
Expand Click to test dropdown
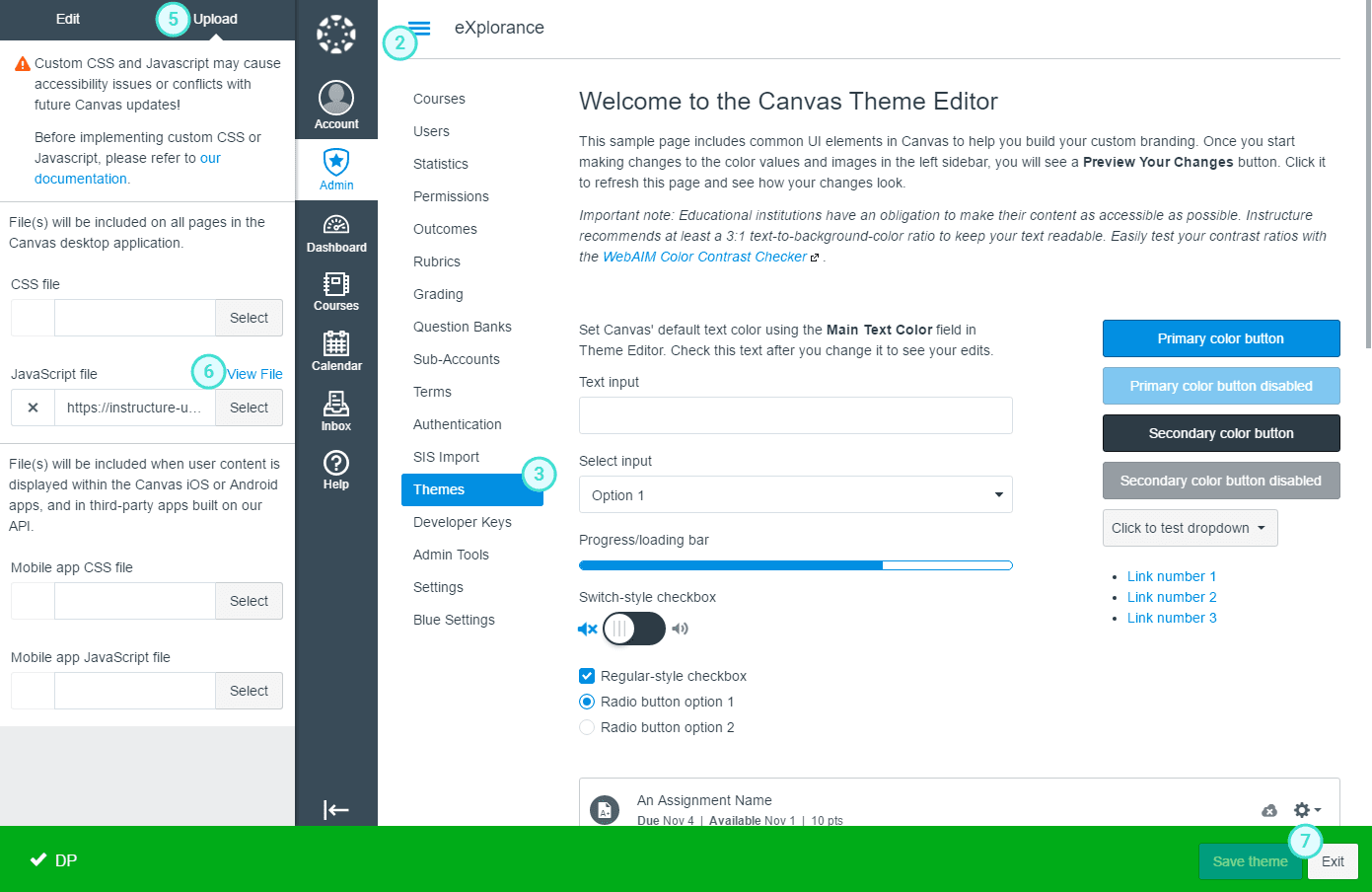click(x=1190, y=528)
